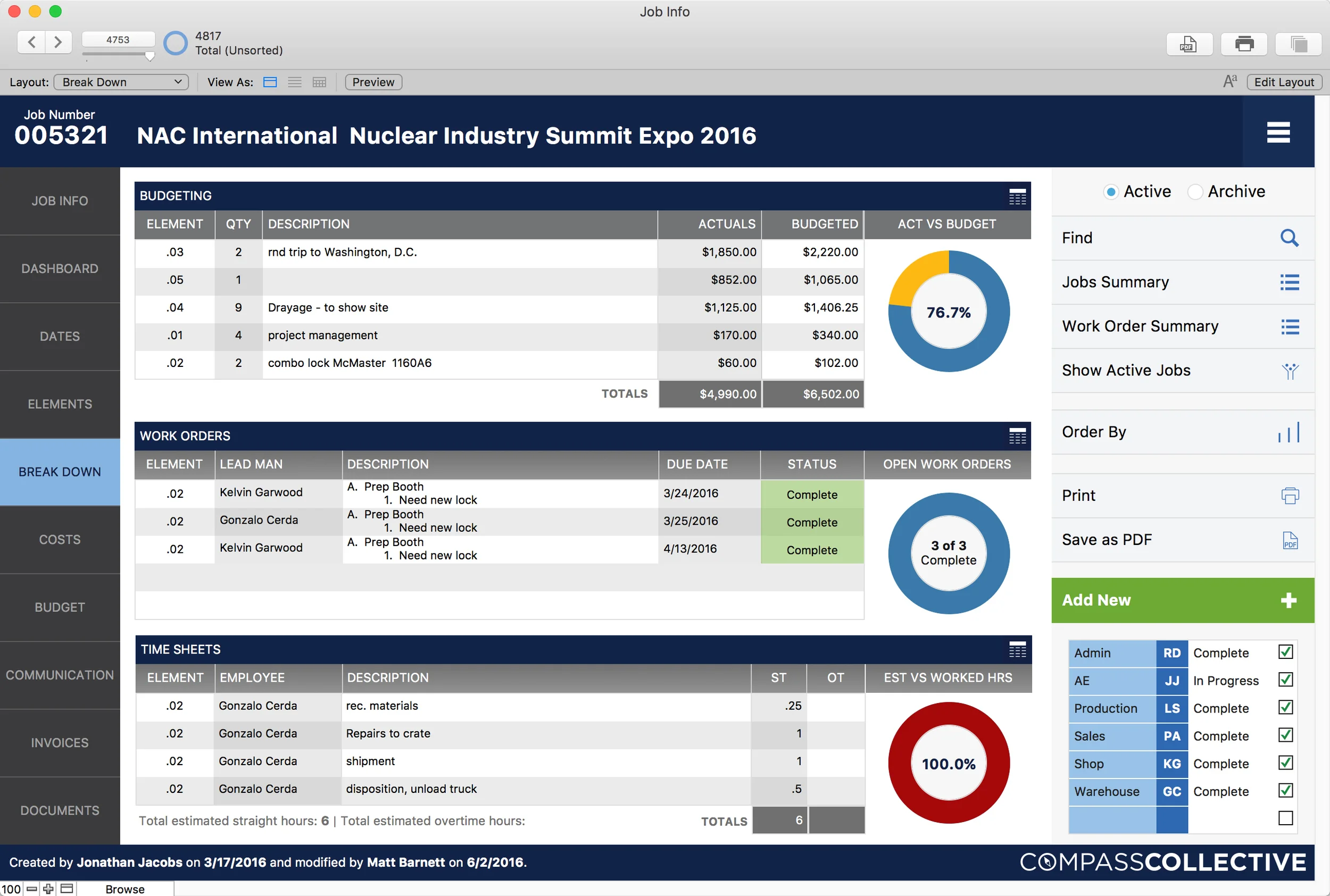Open the DASHBOARD tab
The height and width of the screenshot is (896, 1330).
[x=60, y=269]
